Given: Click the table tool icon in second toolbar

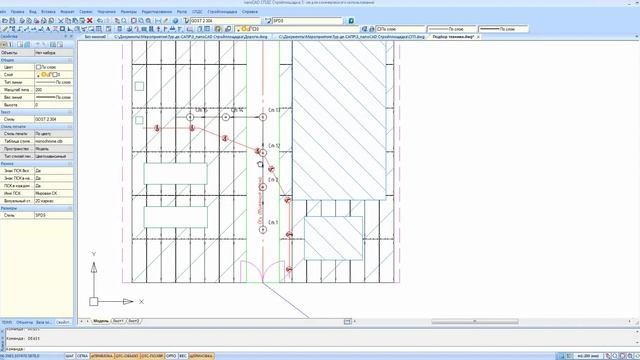Looking at the screenshot, I should coord(99,29).
